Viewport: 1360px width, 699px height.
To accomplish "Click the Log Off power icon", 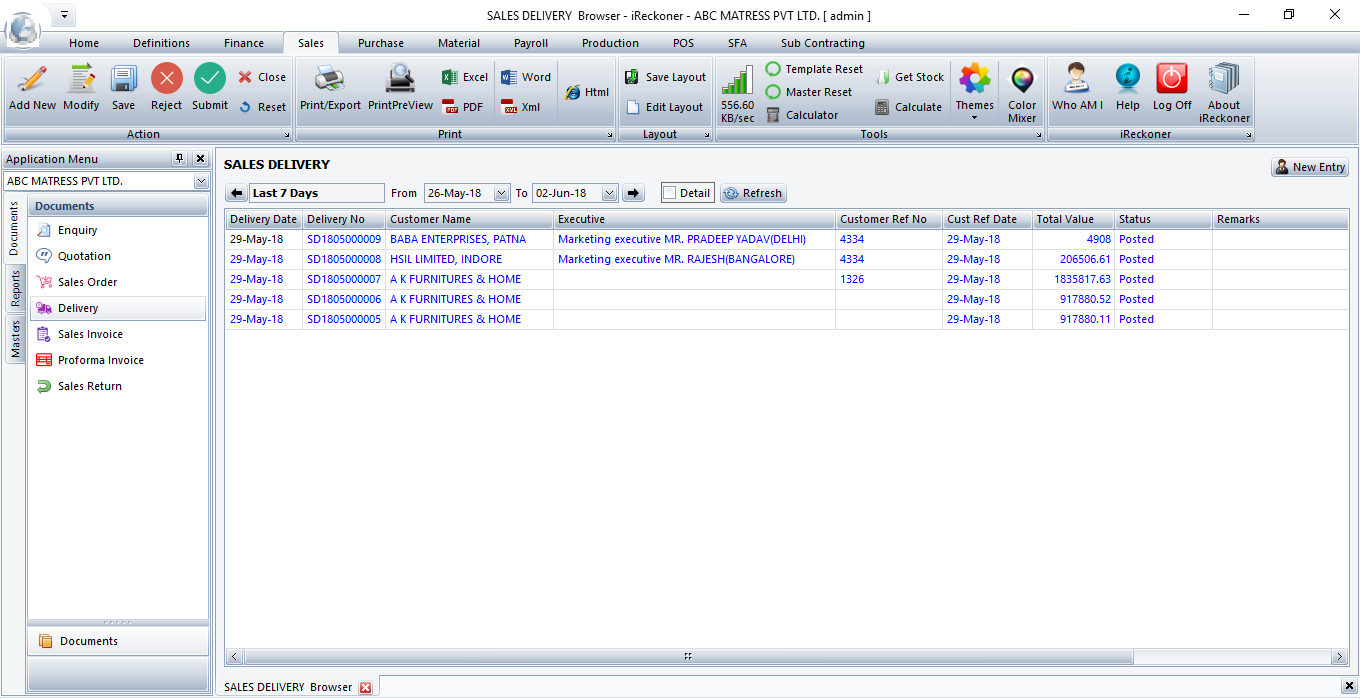I will (x=1171, y=80).
